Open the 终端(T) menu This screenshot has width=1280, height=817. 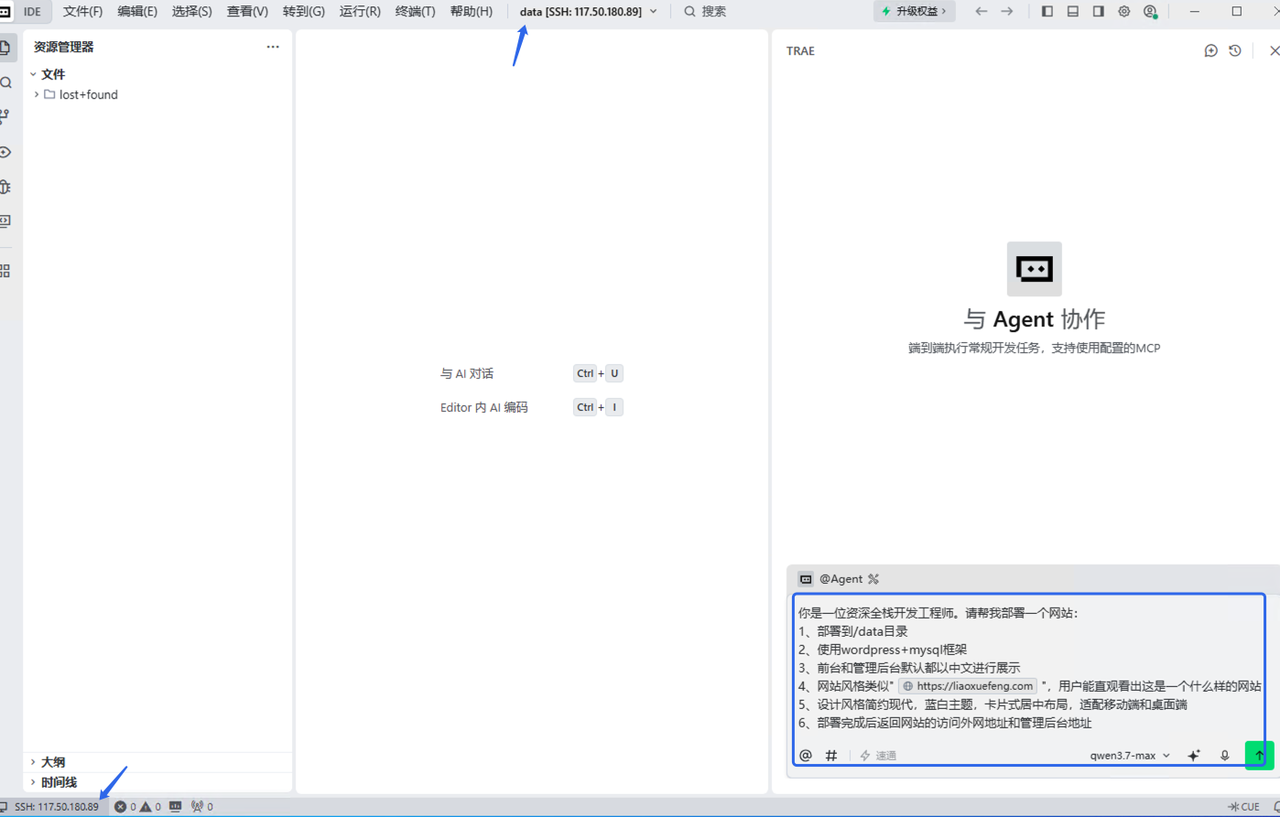point(415,11)
